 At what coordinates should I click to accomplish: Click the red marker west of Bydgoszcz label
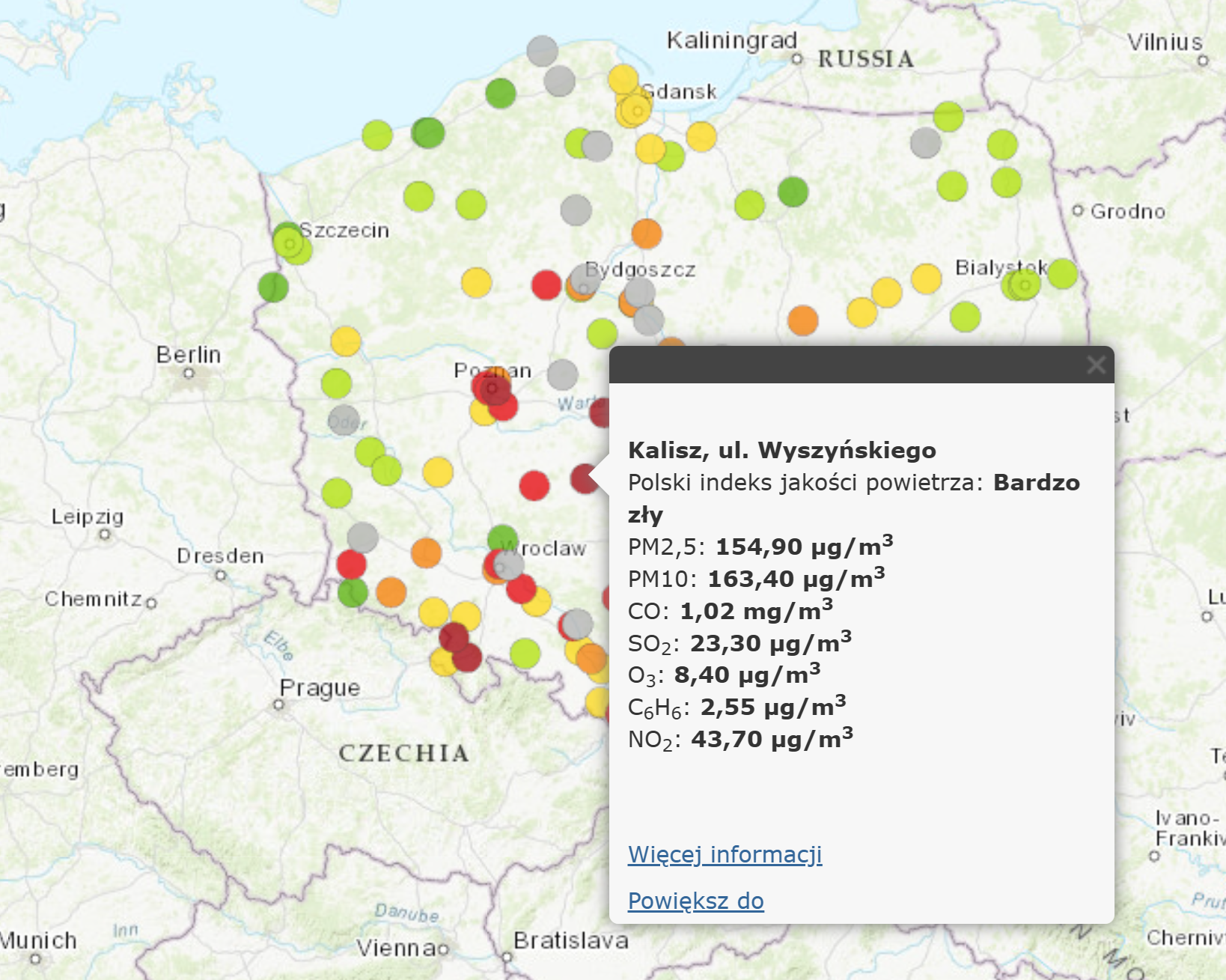tap(546, 285)
